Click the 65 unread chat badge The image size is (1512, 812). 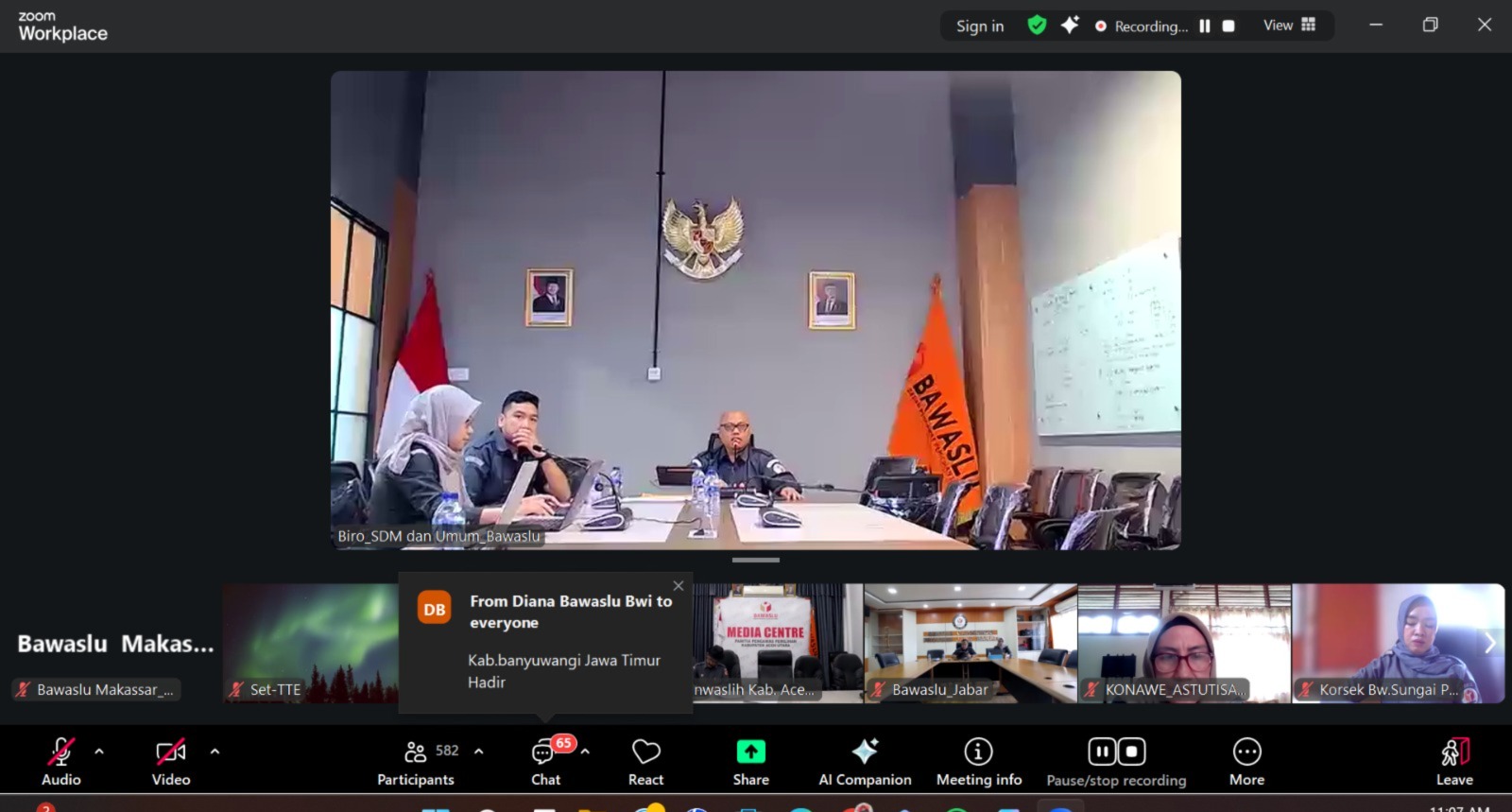tap(563, 743)
